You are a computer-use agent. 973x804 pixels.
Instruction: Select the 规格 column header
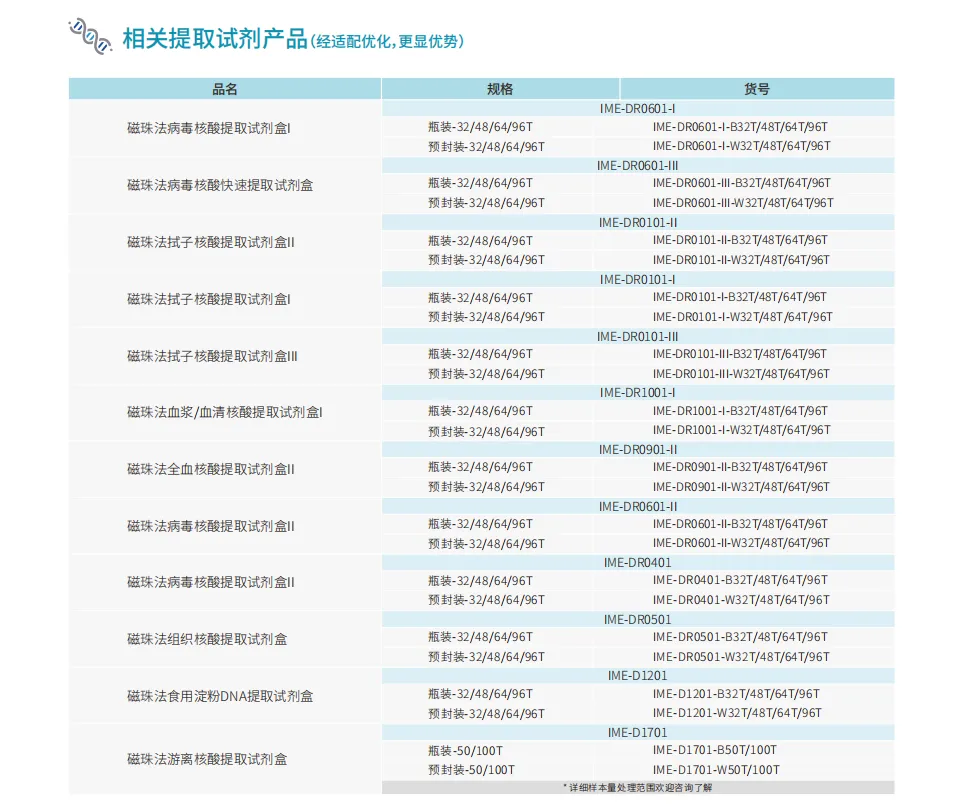pos(499,88)
